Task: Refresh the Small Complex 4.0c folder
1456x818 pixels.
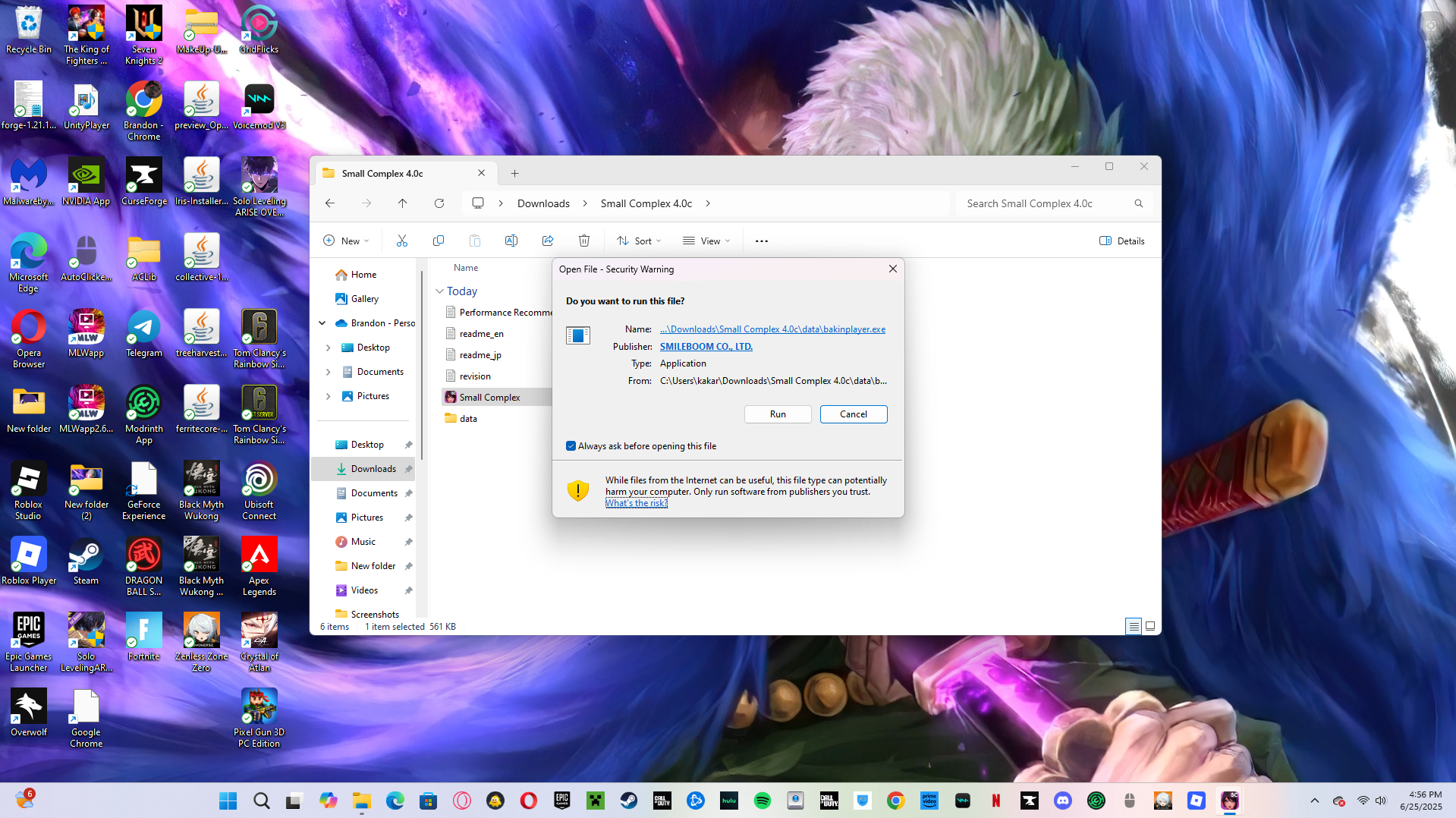Action: pos(439,203)
